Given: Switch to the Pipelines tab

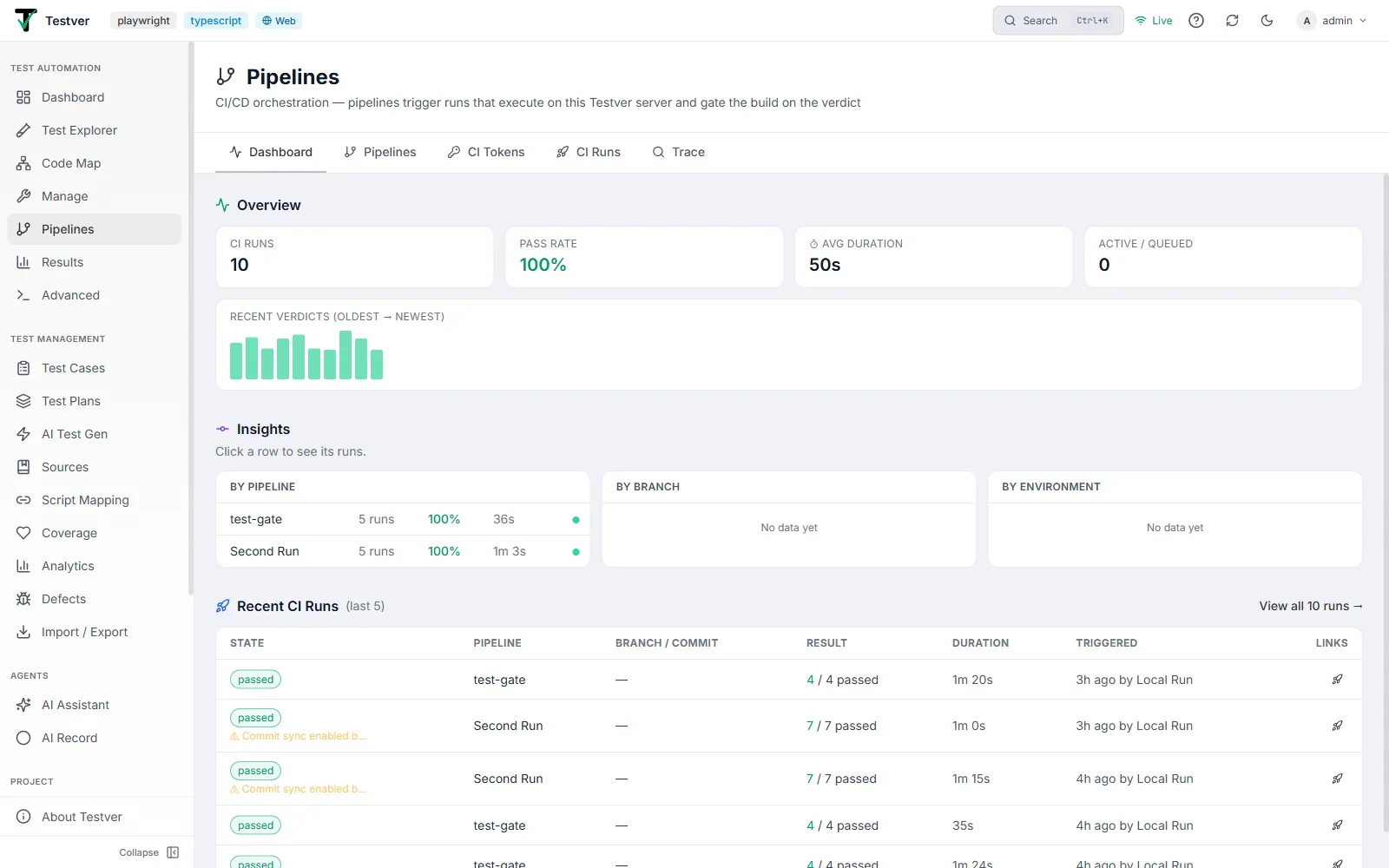Looking at the screenshot, I should 380,152.
